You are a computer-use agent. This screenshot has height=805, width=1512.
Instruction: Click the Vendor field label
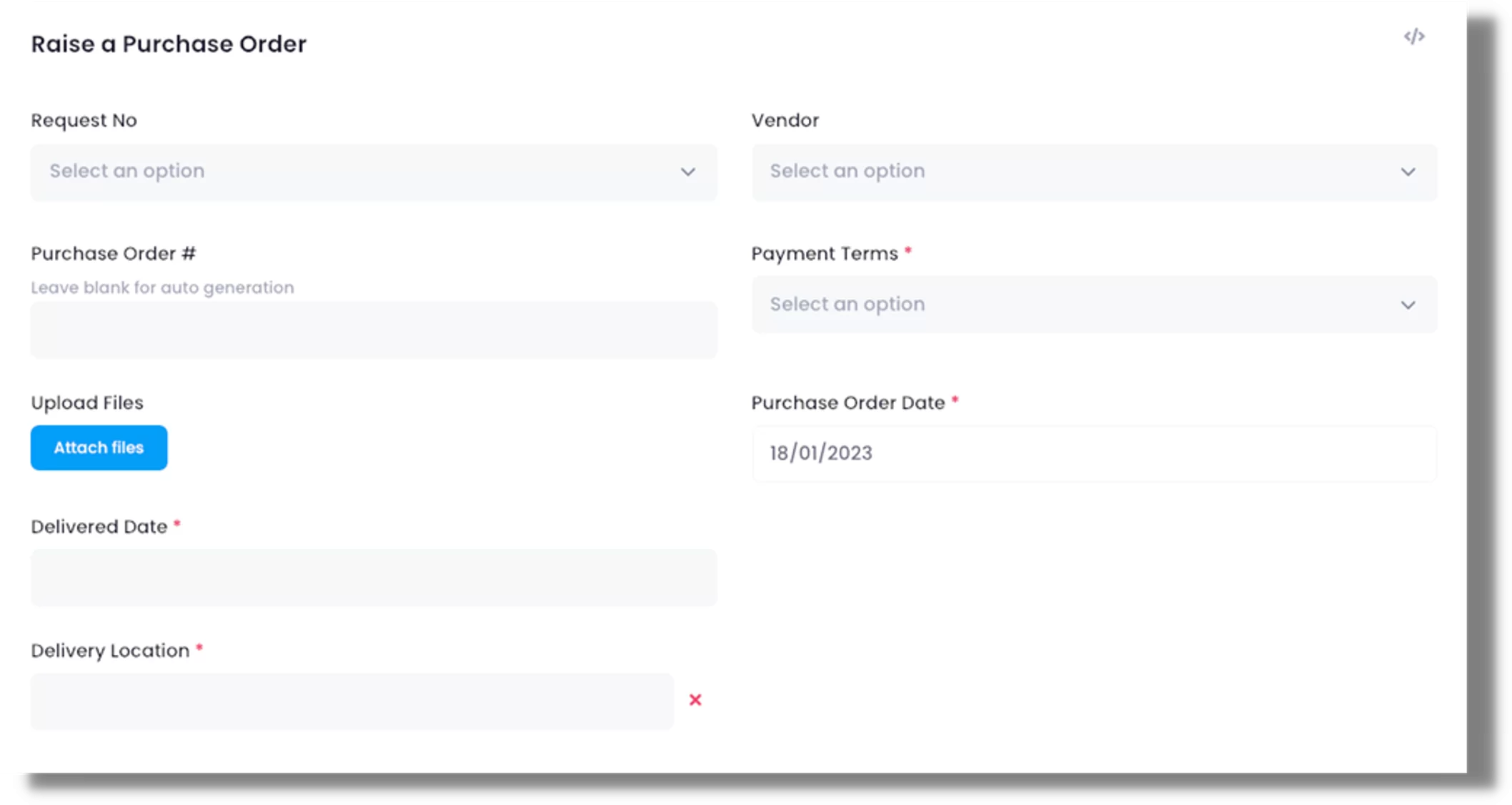785,120
